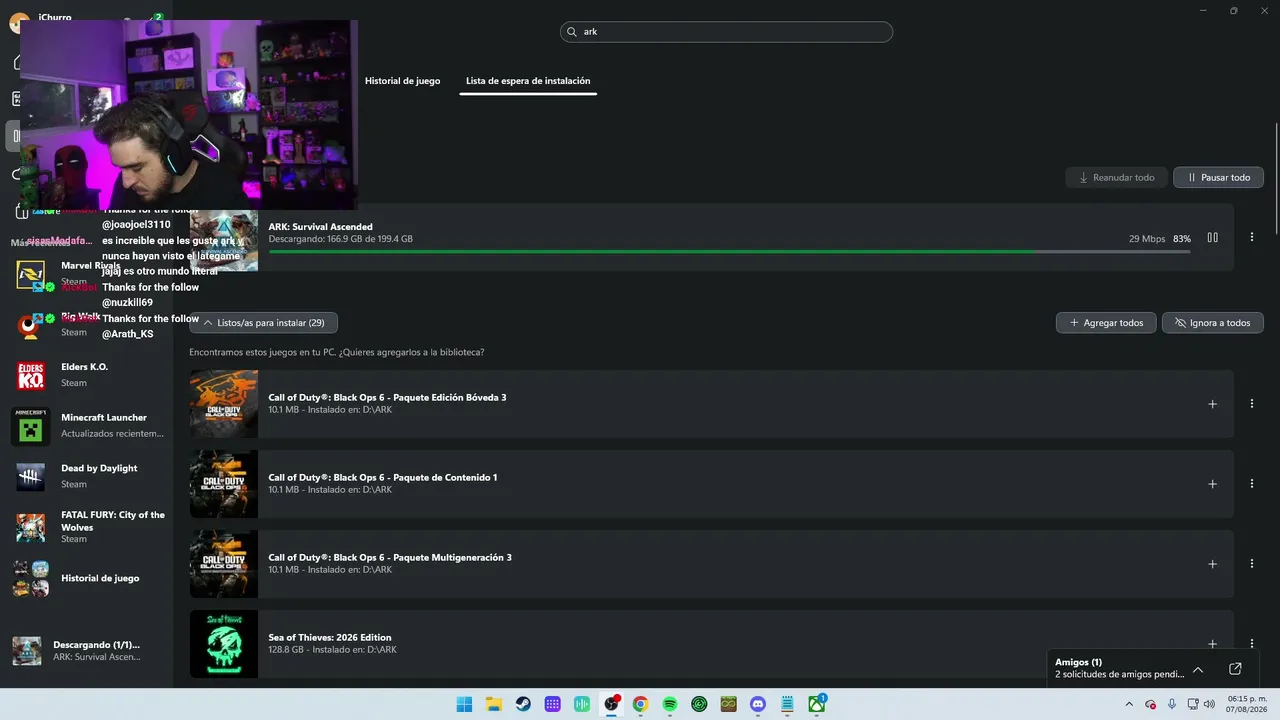The height and width of the screenshot is (720, 1280).
Task: Select Lista de espera de instalación tab
Action: point(528,81)
